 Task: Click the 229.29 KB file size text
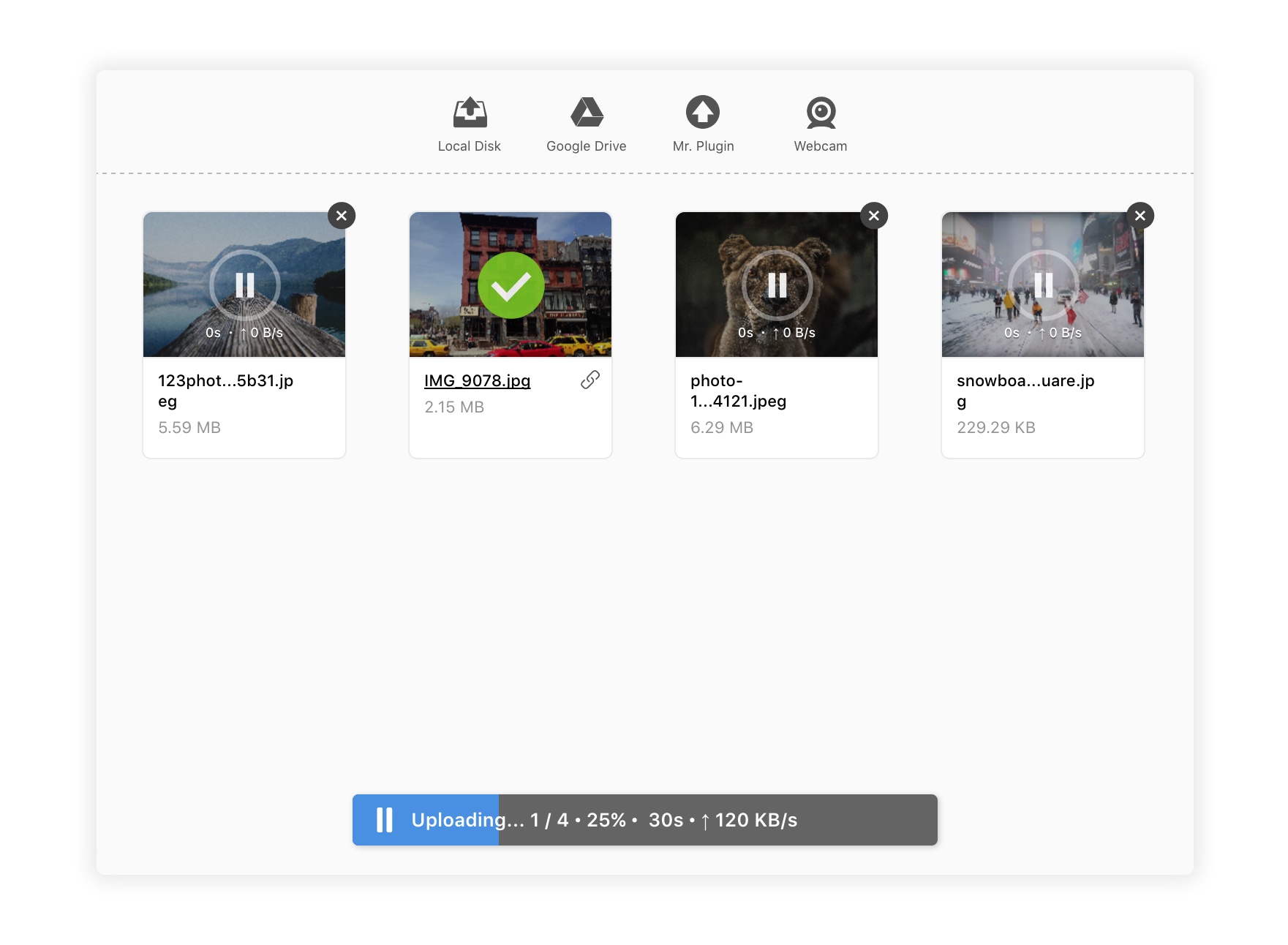click(996, 427)
